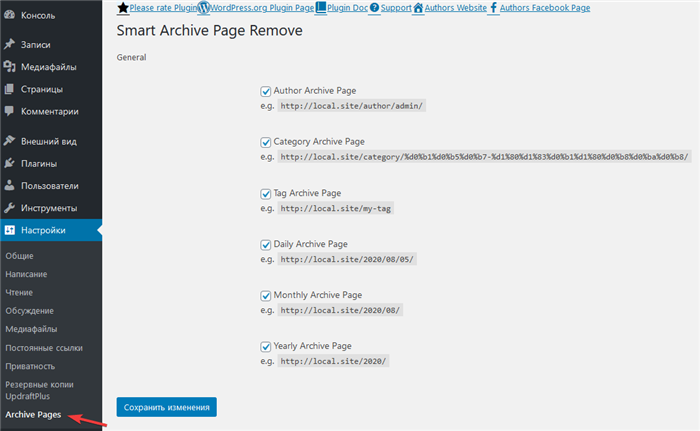This screenshot has height=431, width=700.
Task: Click the pages icon beside Страницы
Action: [9, 89]
